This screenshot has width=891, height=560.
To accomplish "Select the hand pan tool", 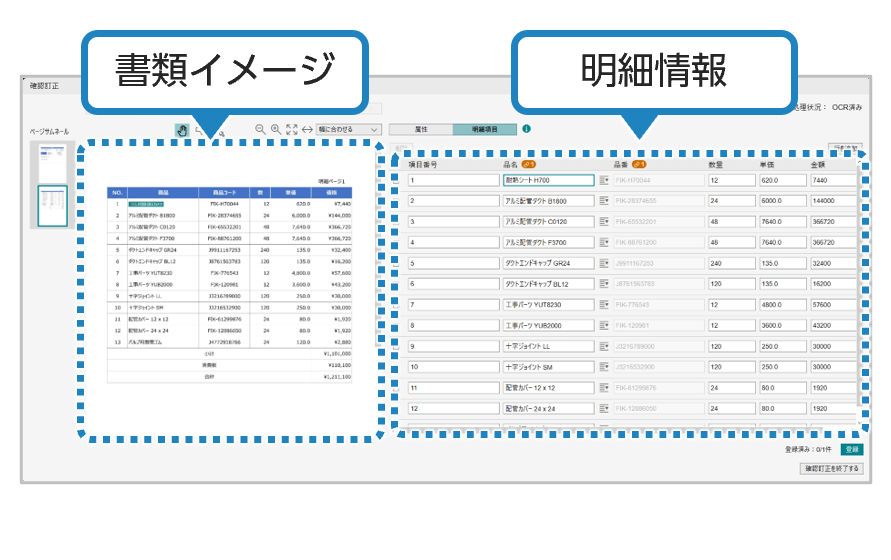I will coord(182,129).
